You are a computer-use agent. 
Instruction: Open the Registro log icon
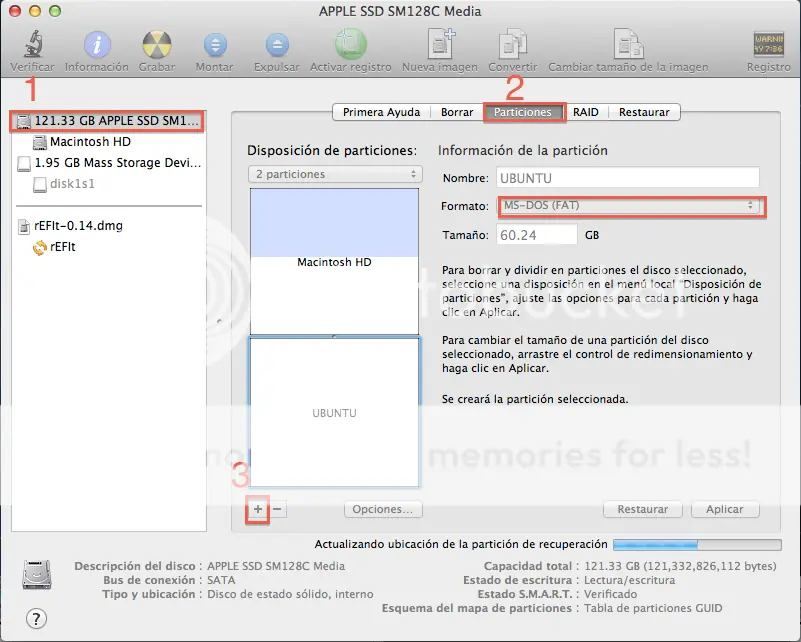(769, 44)
